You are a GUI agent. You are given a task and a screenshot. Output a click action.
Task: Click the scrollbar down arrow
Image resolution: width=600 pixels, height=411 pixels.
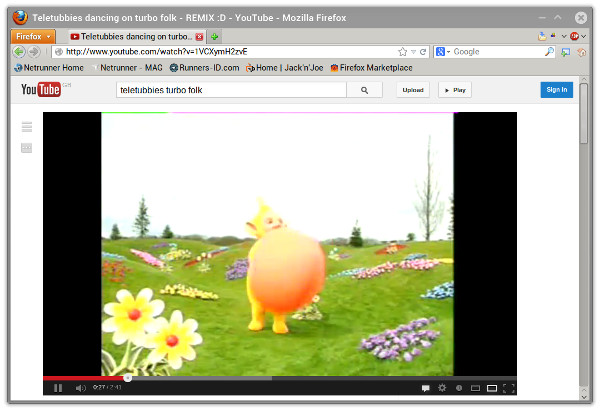coord(584,395)
